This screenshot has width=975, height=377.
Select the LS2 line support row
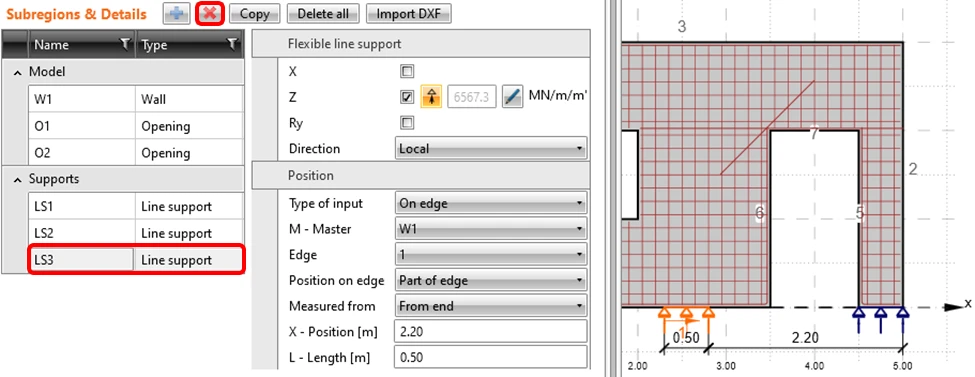click(x=135, y=233)
